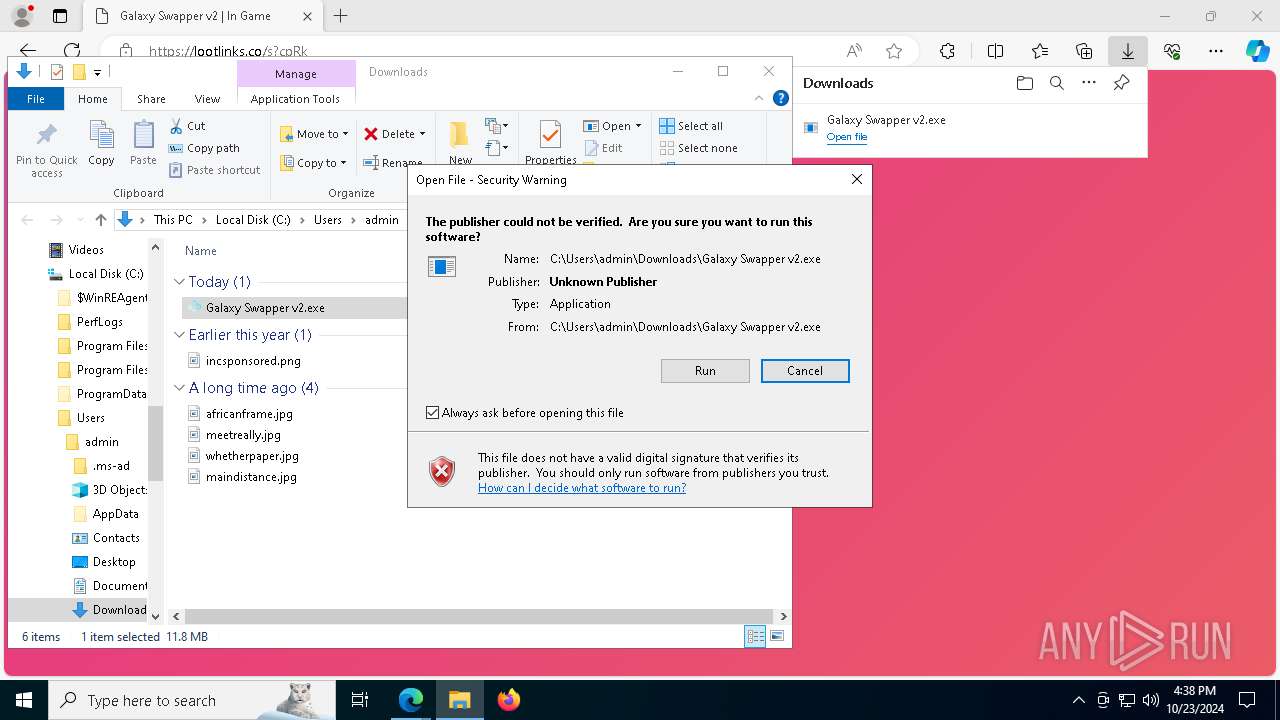The width and height of the screenshot is (1280, 720).
Task: Click Paste shortcut in ribbon
Action: 214,170
